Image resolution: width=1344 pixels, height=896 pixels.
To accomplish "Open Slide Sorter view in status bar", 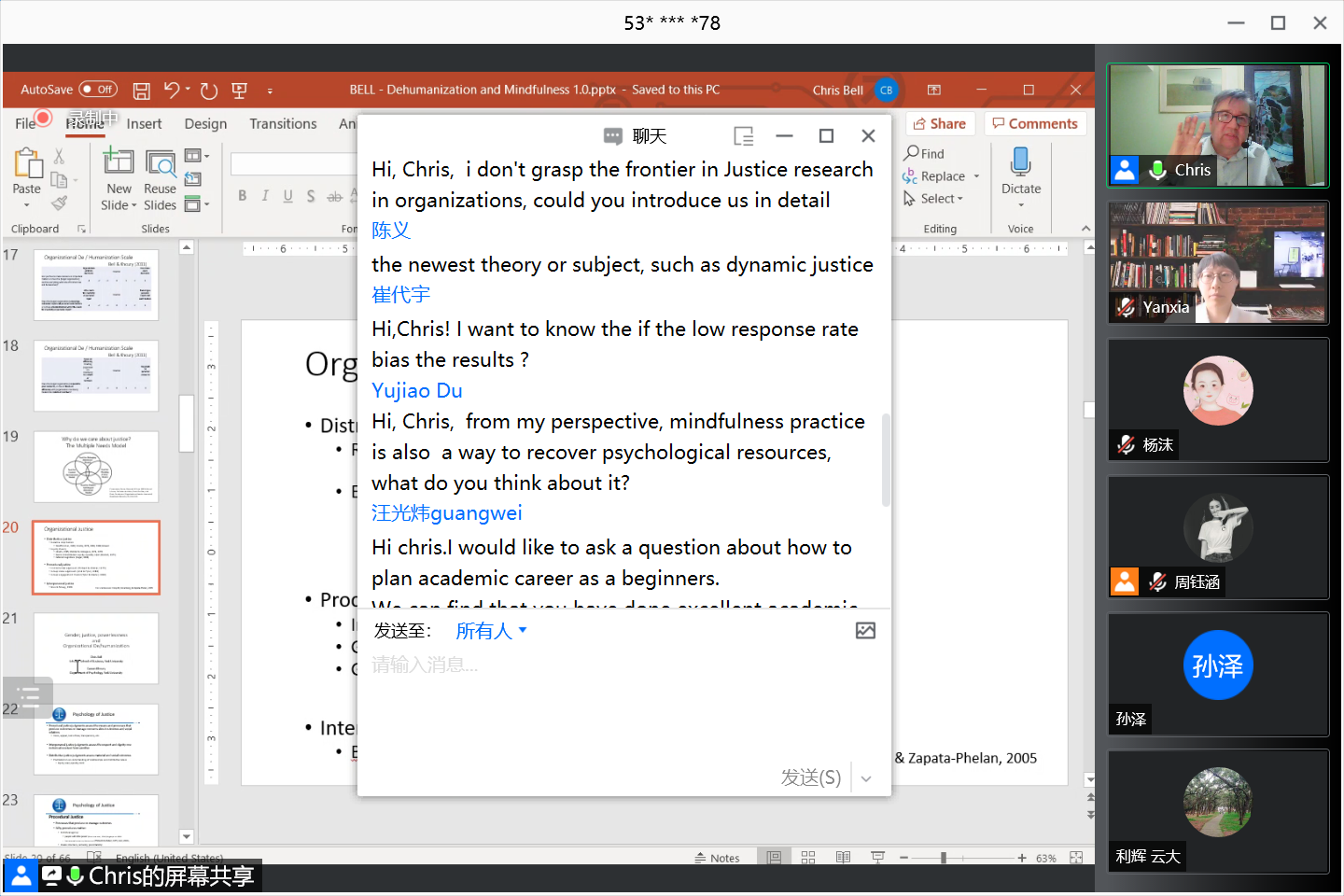I will pyautogui.click(x=808, y=858).
